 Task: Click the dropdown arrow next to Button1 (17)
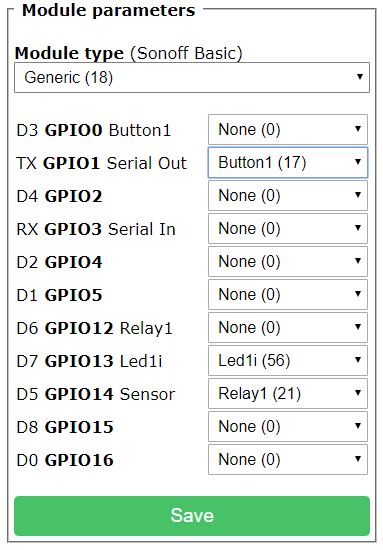point(358,162)
